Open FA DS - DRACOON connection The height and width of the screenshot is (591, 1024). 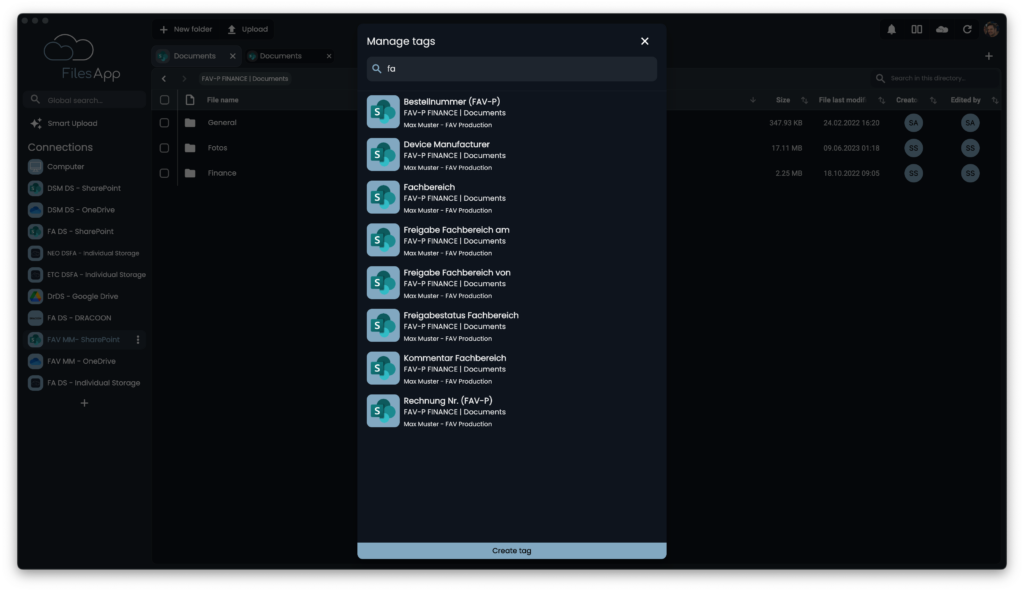70,317
